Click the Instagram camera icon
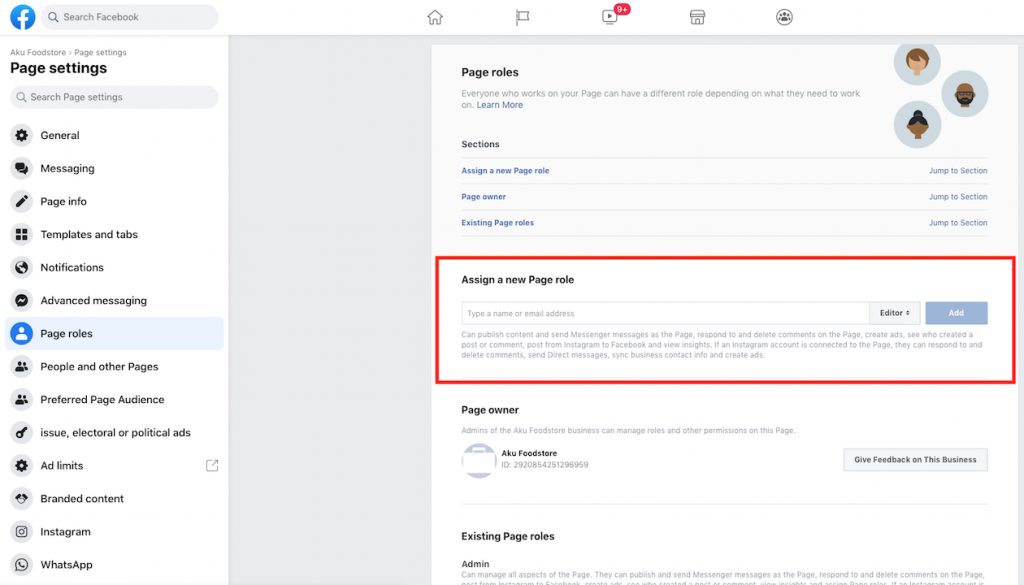This screenshot has width=1024, height=585. pyautogui.click(x=22, y=531)
